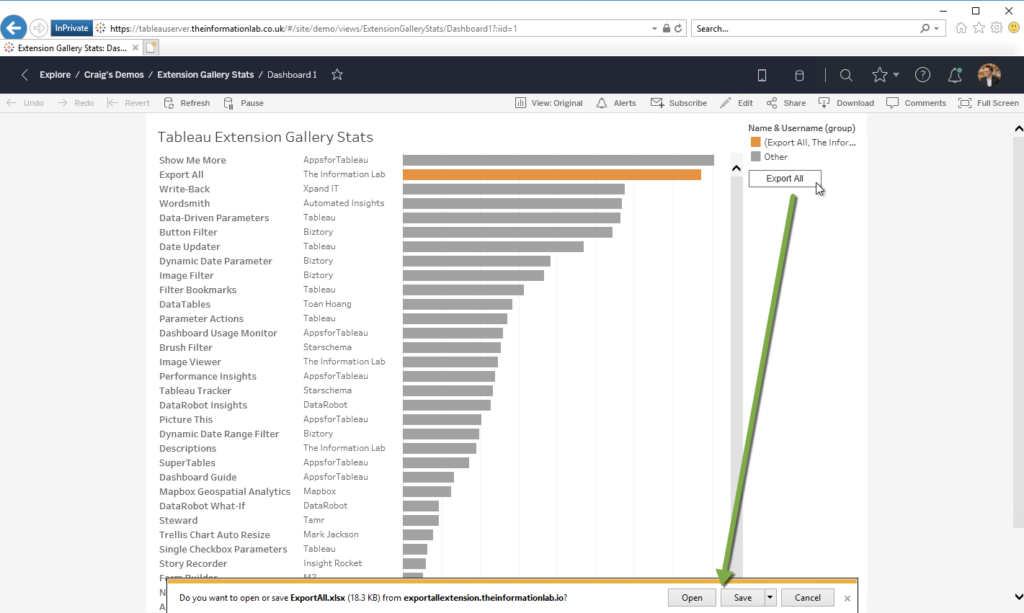This screenshot has height=613, width=1024.
Task: Click Undo in the toolbar
Action: (25, 103)
